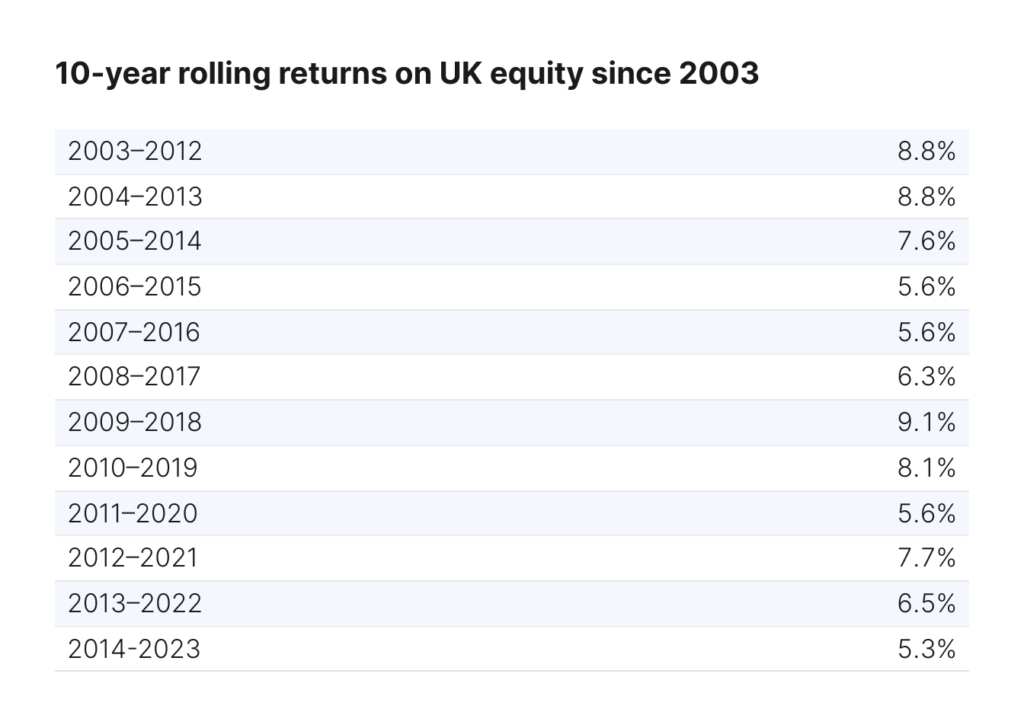Select the 2011–2020 row label
Image resolution: width=1024 pixels, height=728 pixels.
[x=133, y=514]
